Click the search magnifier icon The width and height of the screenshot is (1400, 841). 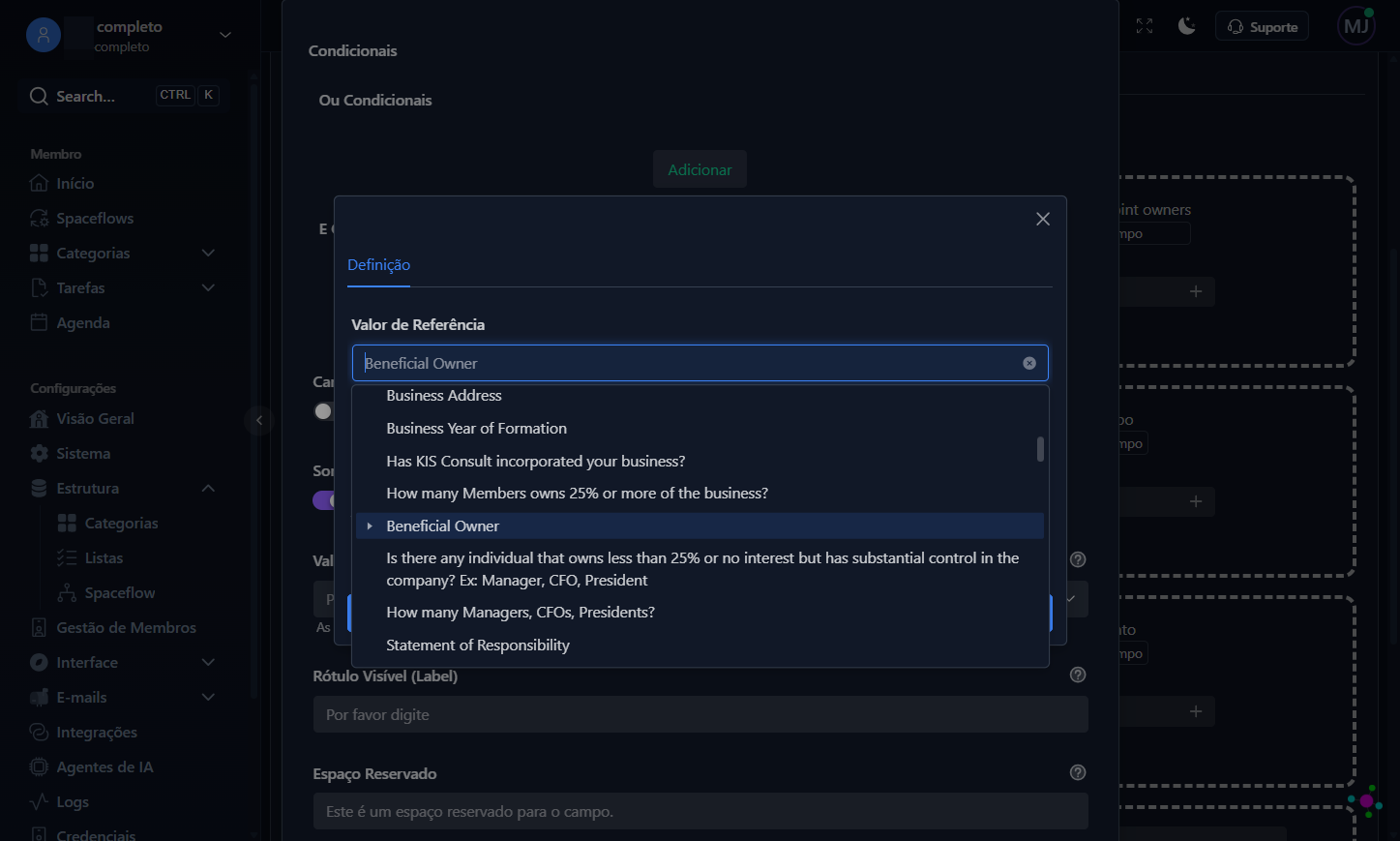(x=39, y=96)
